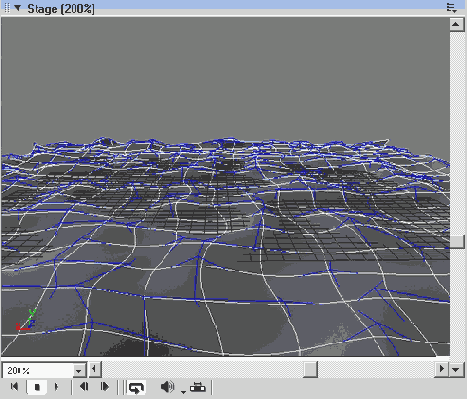The height and width of the screenshot is (399, 467).
Task: Click the horizontal scrollbar thumb
Action: coord(310,369)
